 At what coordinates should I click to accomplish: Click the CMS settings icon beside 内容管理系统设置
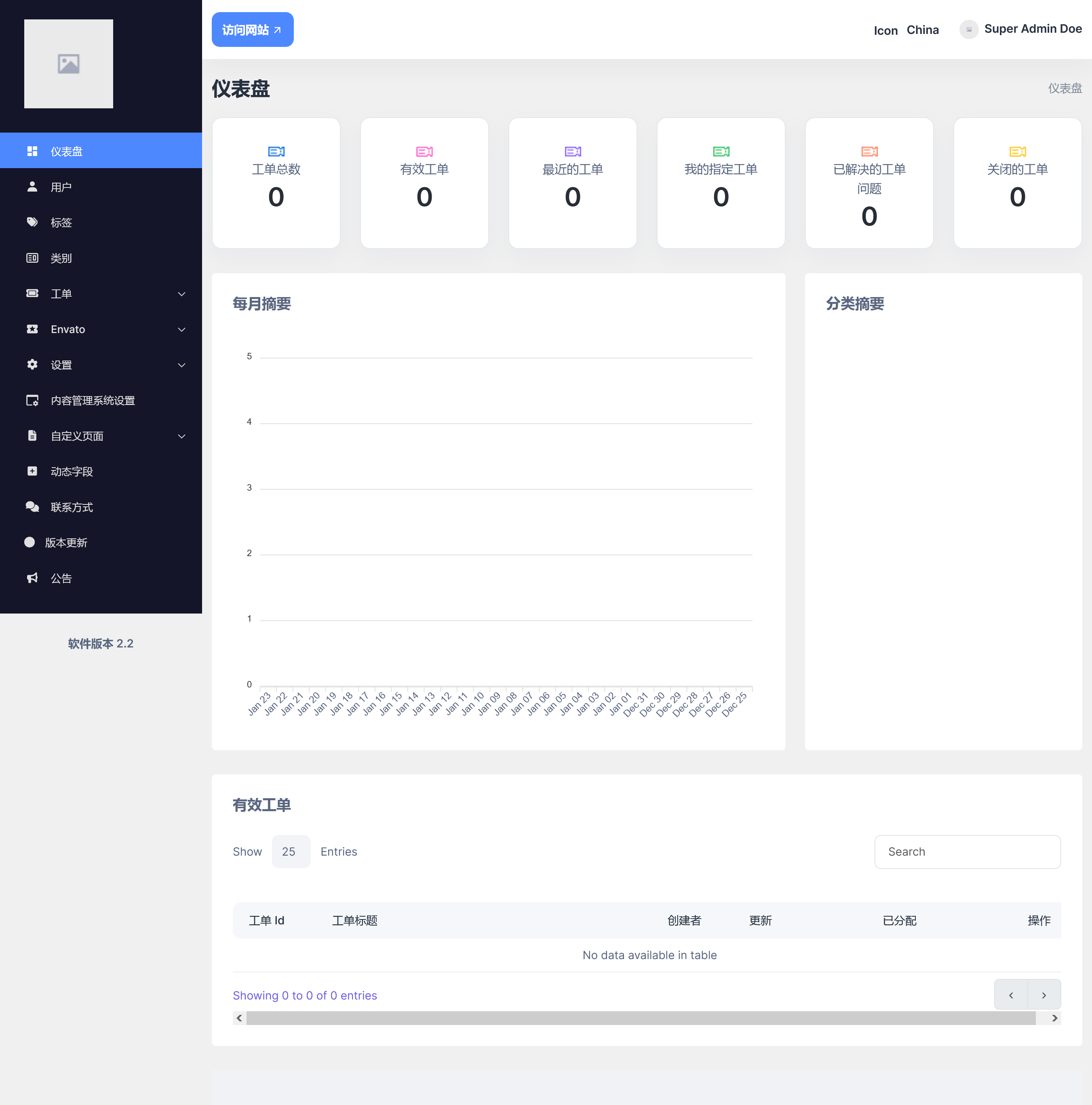coord(32,401)
